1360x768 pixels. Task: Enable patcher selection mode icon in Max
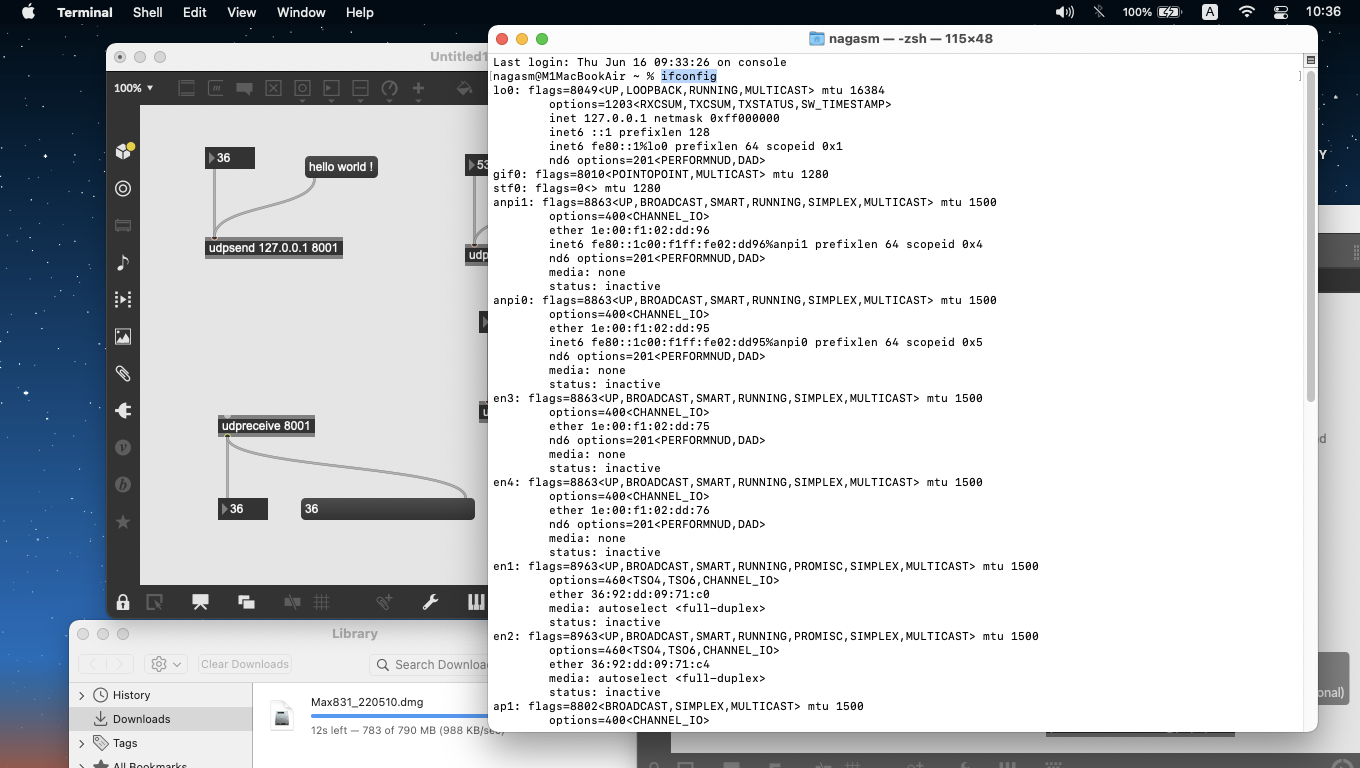point(155,602)
